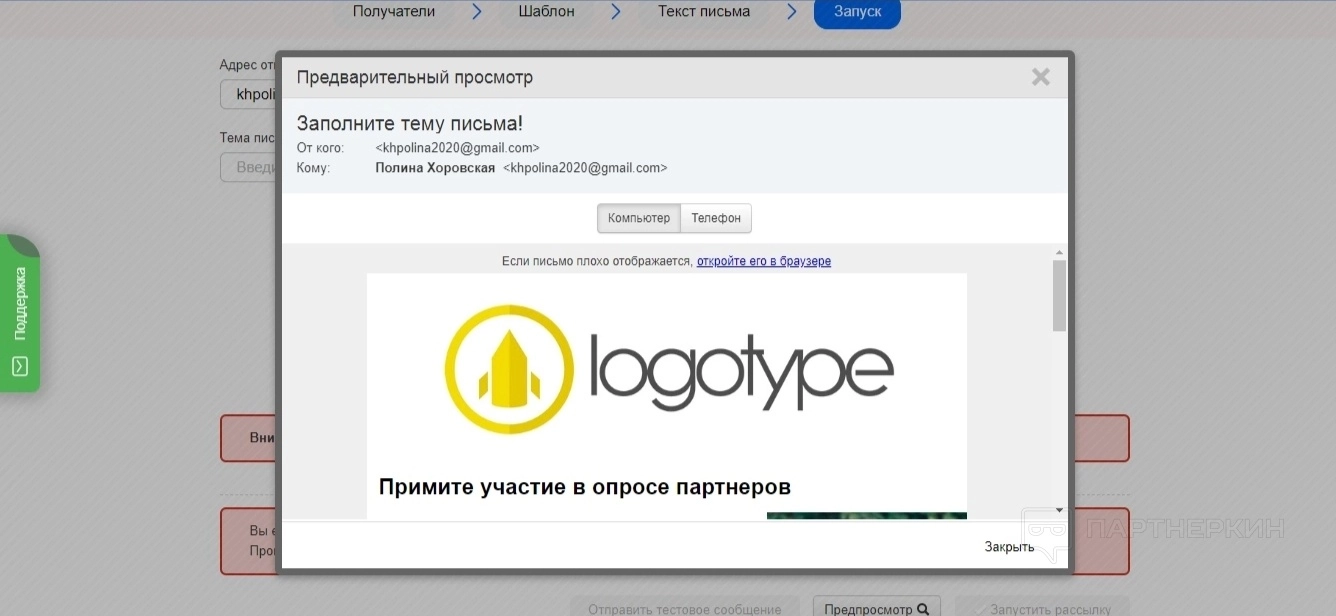This screenshot has height=616, width=1336.
Task: Switch preview to Телефон view
Action: pyautogui.click(x=716, y=218)
